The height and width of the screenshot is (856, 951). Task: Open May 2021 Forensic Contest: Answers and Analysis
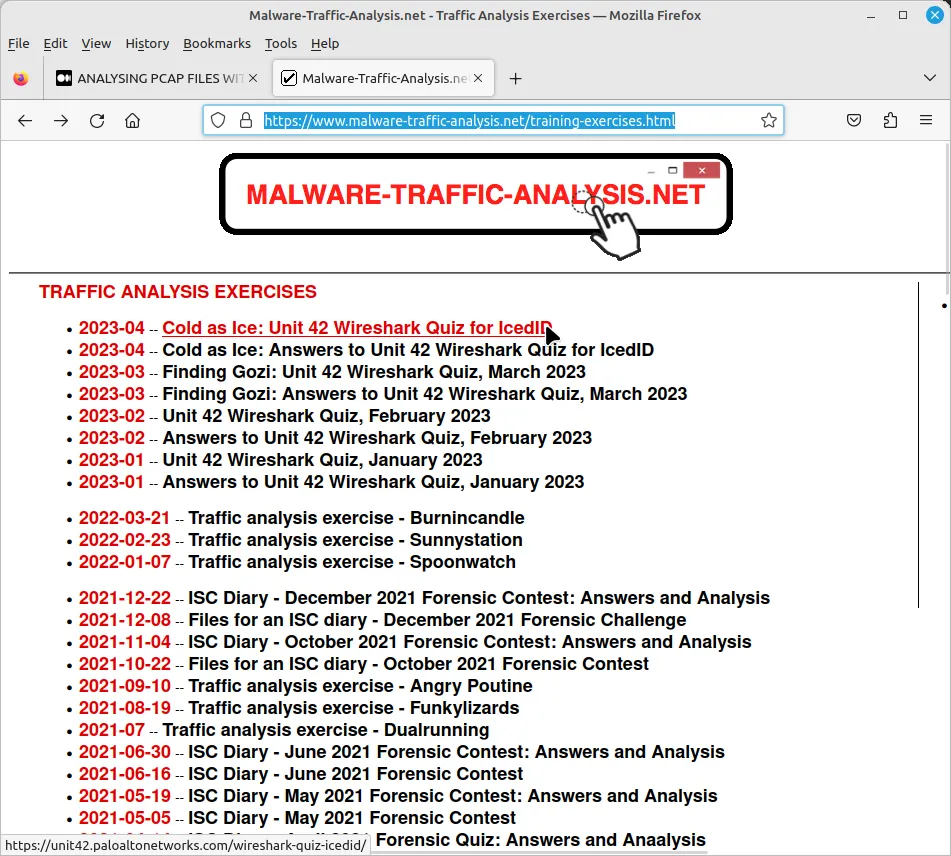tap(452, 796)
